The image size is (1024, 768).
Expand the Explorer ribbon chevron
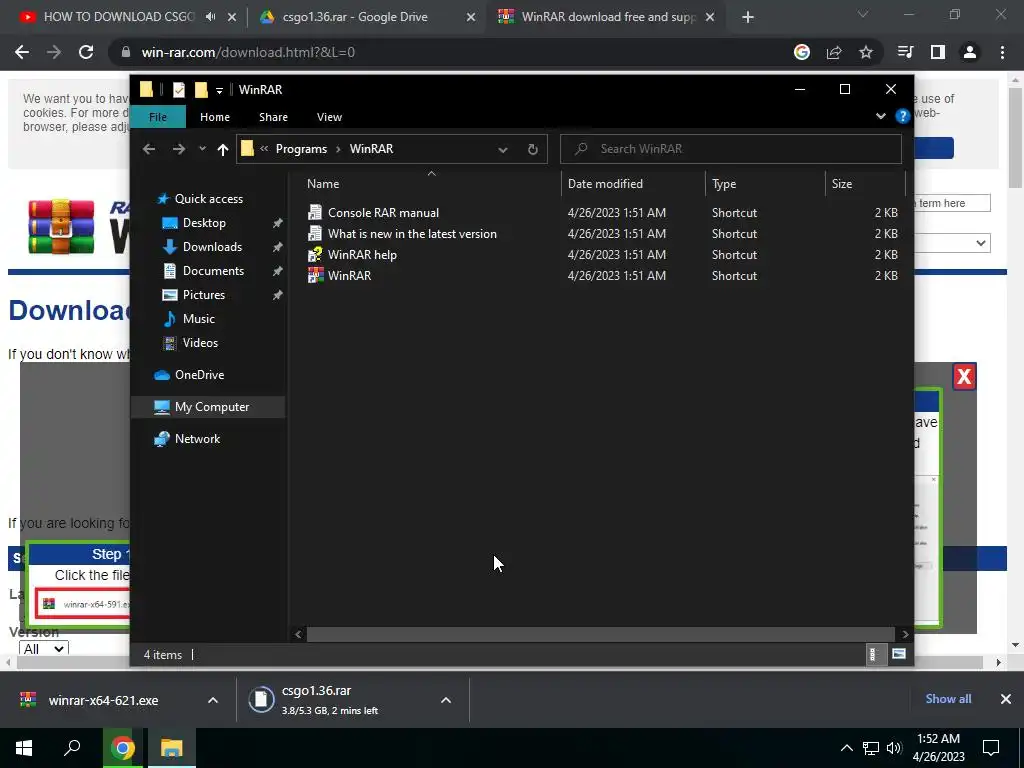pos(881,116)
